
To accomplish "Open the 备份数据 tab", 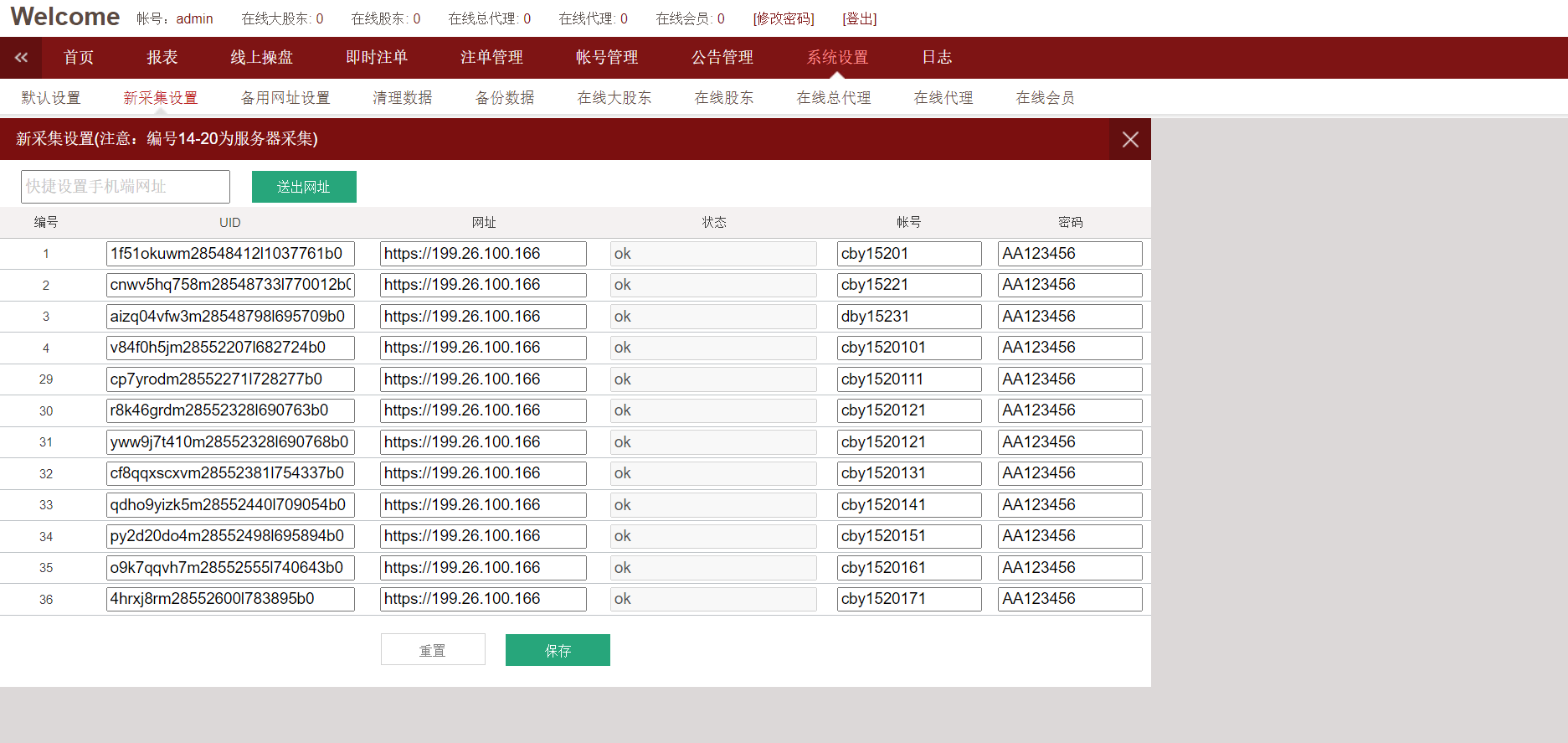I will point(504,98).
